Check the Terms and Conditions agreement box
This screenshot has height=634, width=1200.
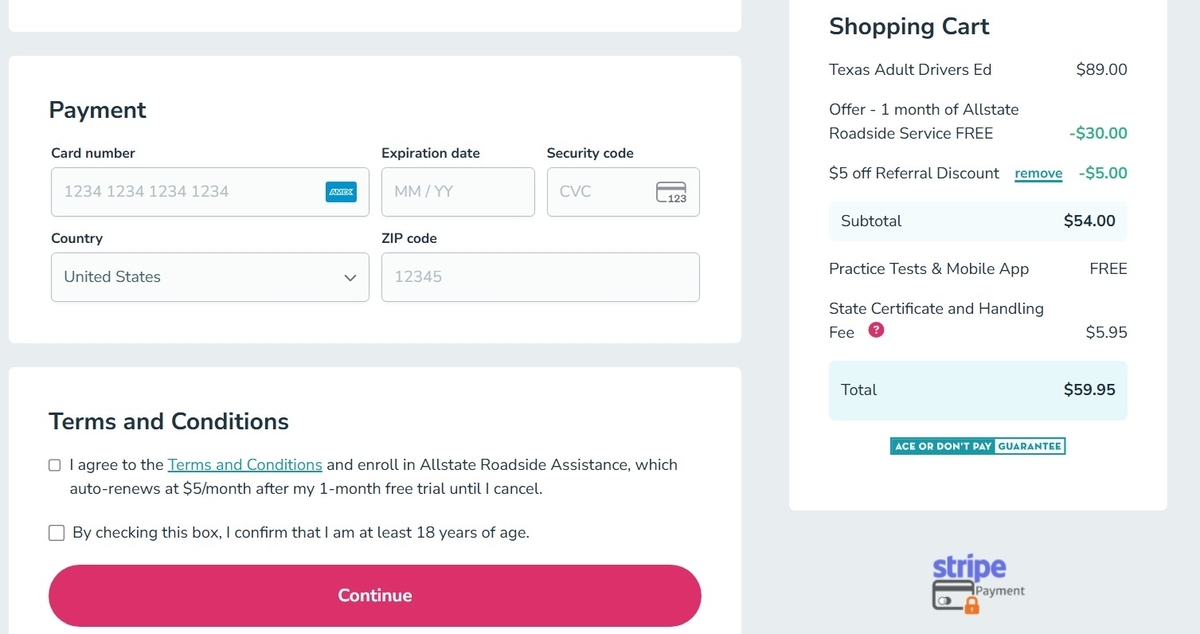click(55, 465)
